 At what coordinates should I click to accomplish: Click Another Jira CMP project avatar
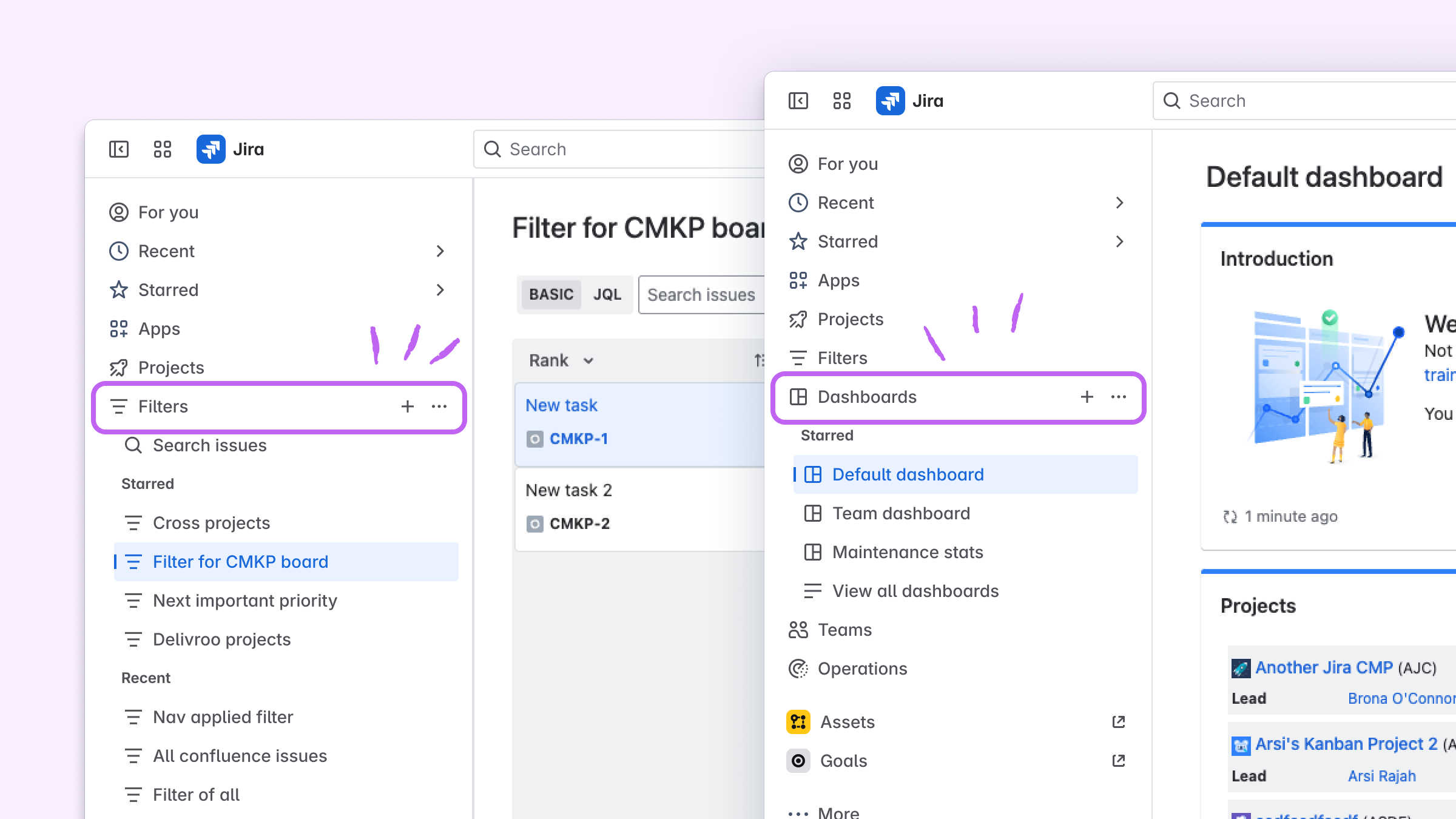tap(1241, 668)
